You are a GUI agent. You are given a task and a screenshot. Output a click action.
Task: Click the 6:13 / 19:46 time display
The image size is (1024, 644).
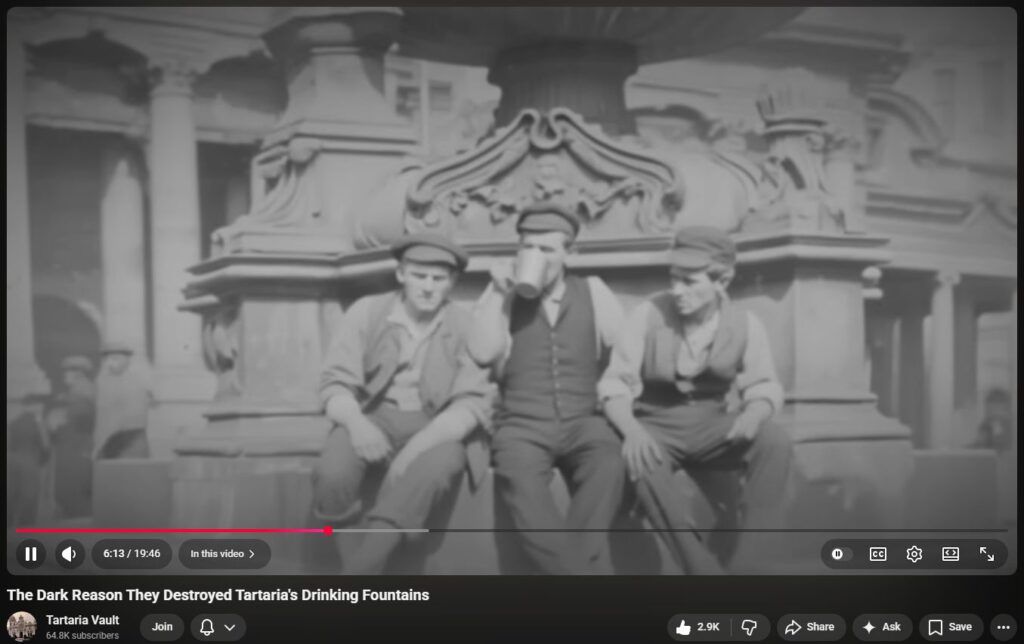[x=131, y=554]
